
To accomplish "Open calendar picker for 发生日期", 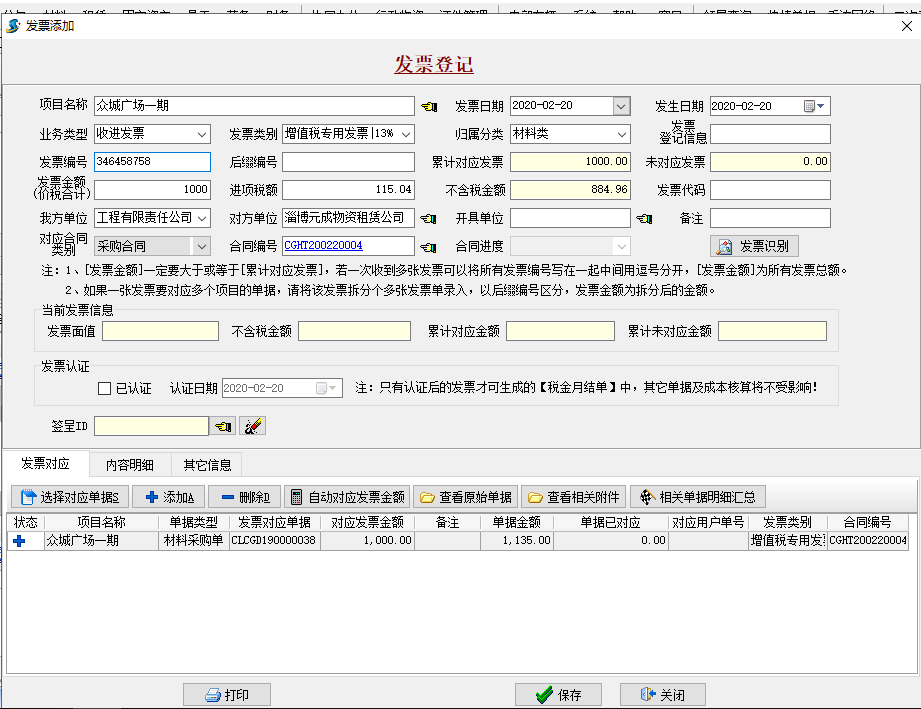I will (814, 106).
